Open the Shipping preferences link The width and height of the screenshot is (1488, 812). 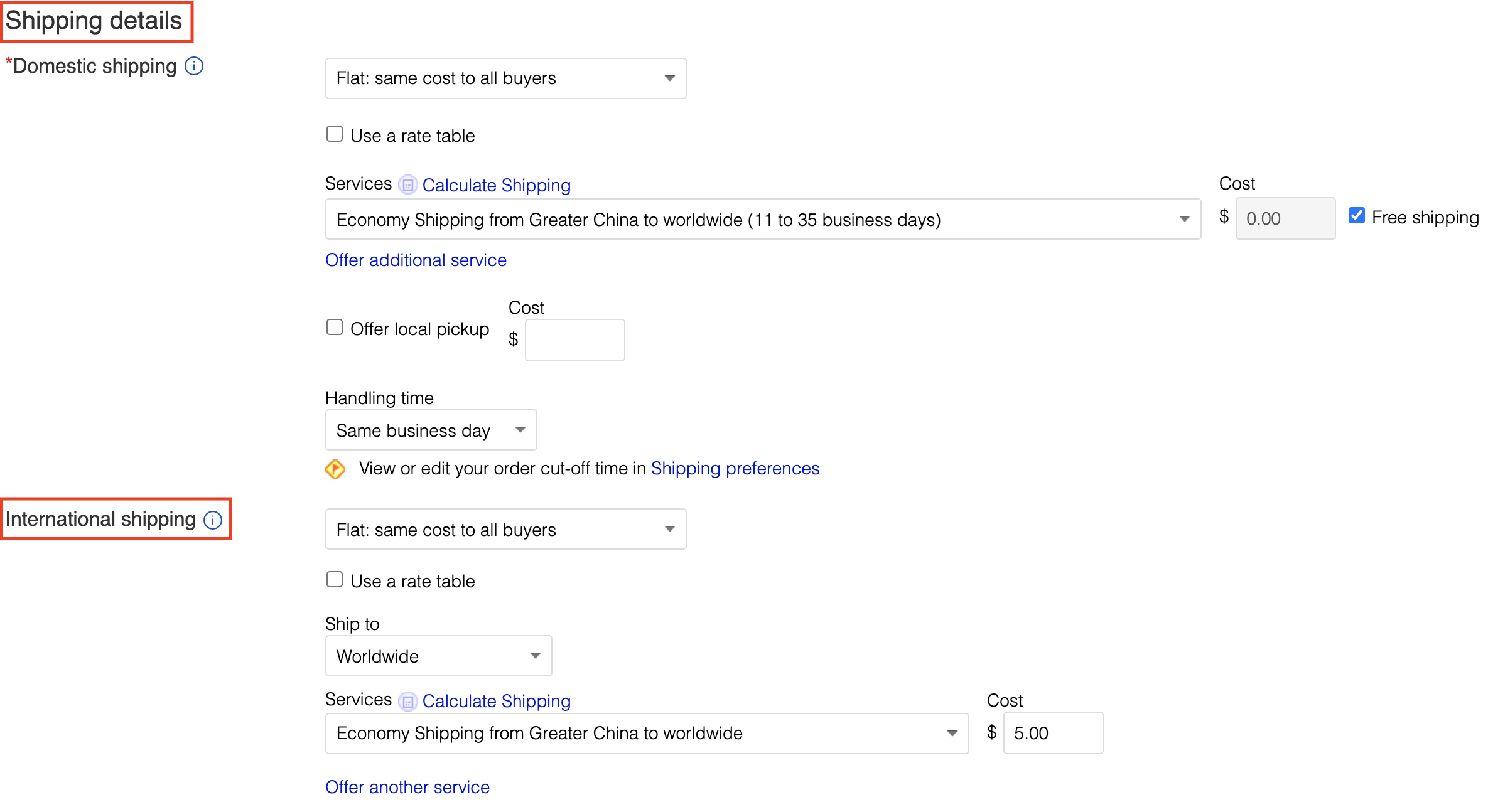735,469
